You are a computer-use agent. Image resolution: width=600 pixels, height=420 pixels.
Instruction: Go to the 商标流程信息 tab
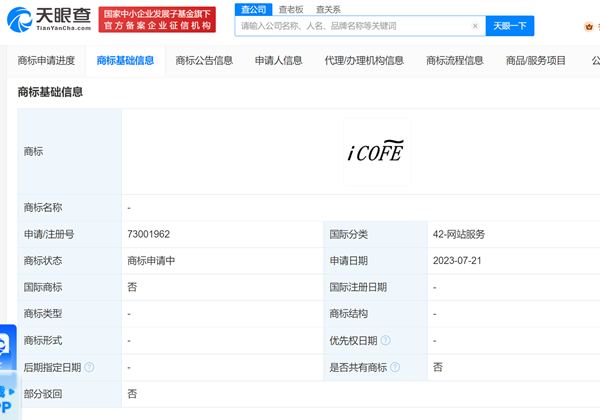click(x=454, y=60)
